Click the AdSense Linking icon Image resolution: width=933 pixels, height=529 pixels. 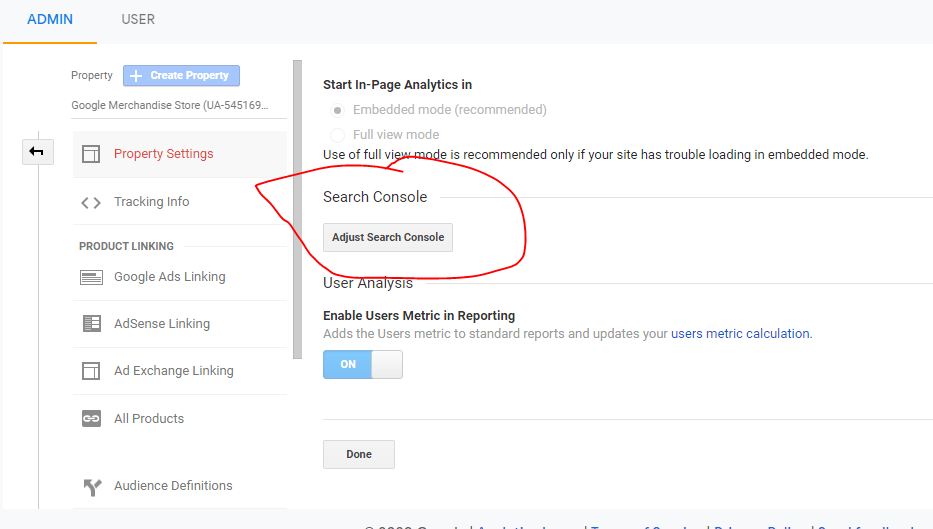[91, 324]
